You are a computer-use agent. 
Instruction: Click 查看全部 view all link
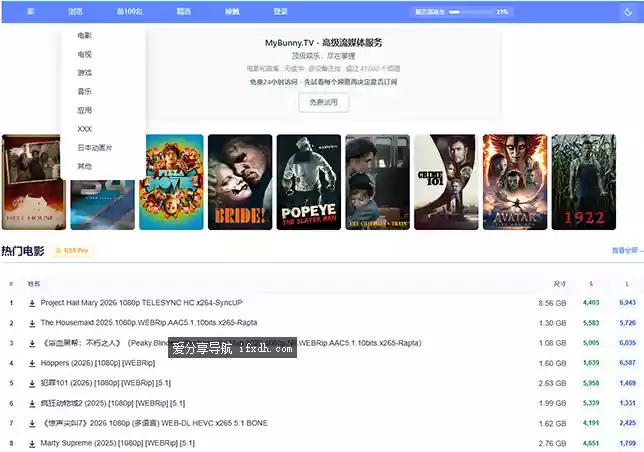click(627, 250)
